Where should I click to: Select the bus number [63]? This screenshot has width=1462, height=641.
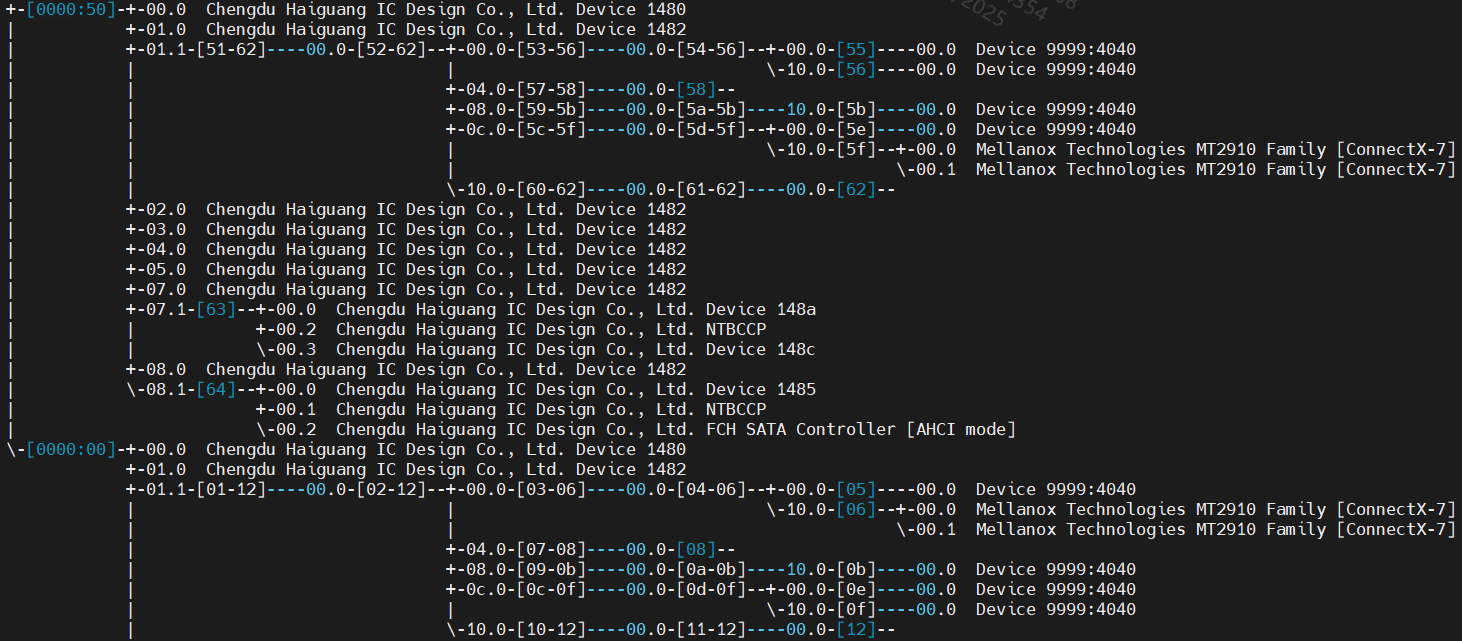point(216,309)
